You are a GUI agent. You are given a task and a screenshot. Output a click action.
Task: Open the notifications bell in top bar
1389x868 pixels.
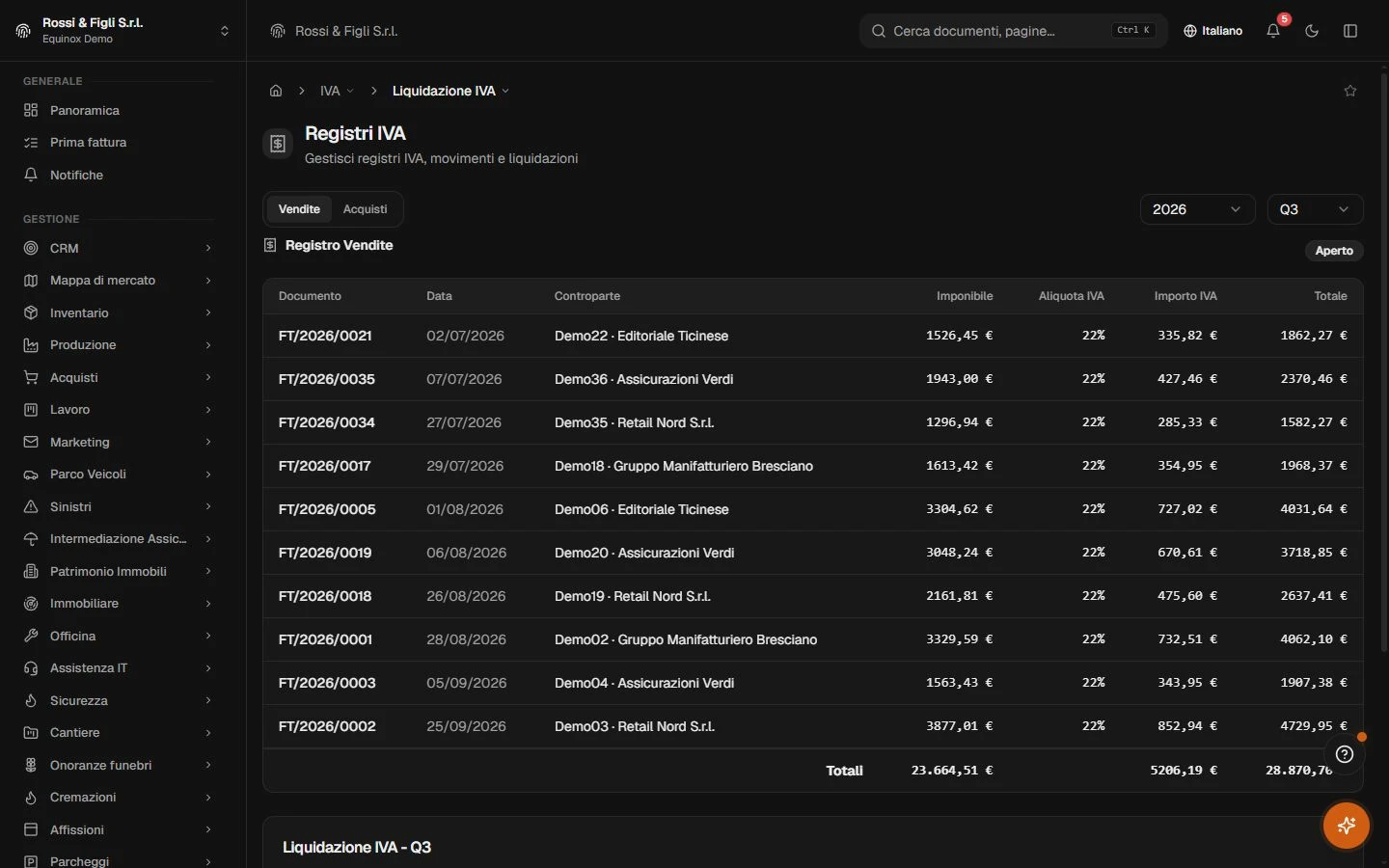coord(1273,31)
